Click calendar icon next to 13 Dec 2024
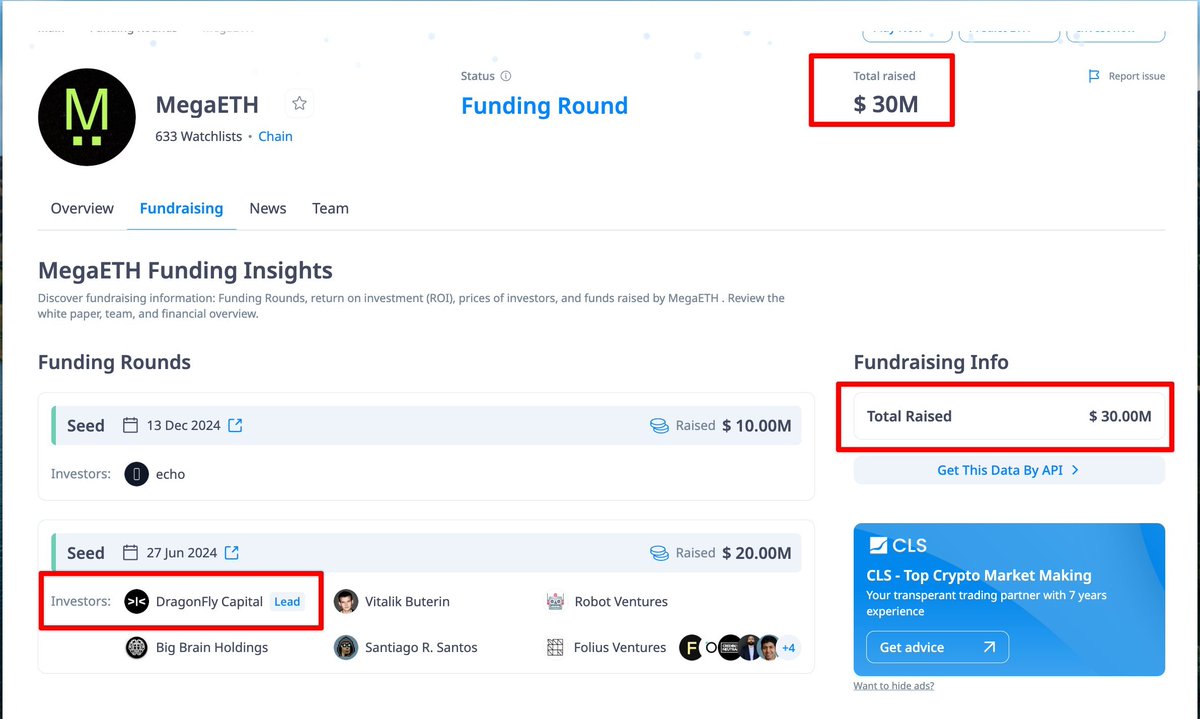Image resolution: width=1200 pixels, height=719 pixels. 130,425
